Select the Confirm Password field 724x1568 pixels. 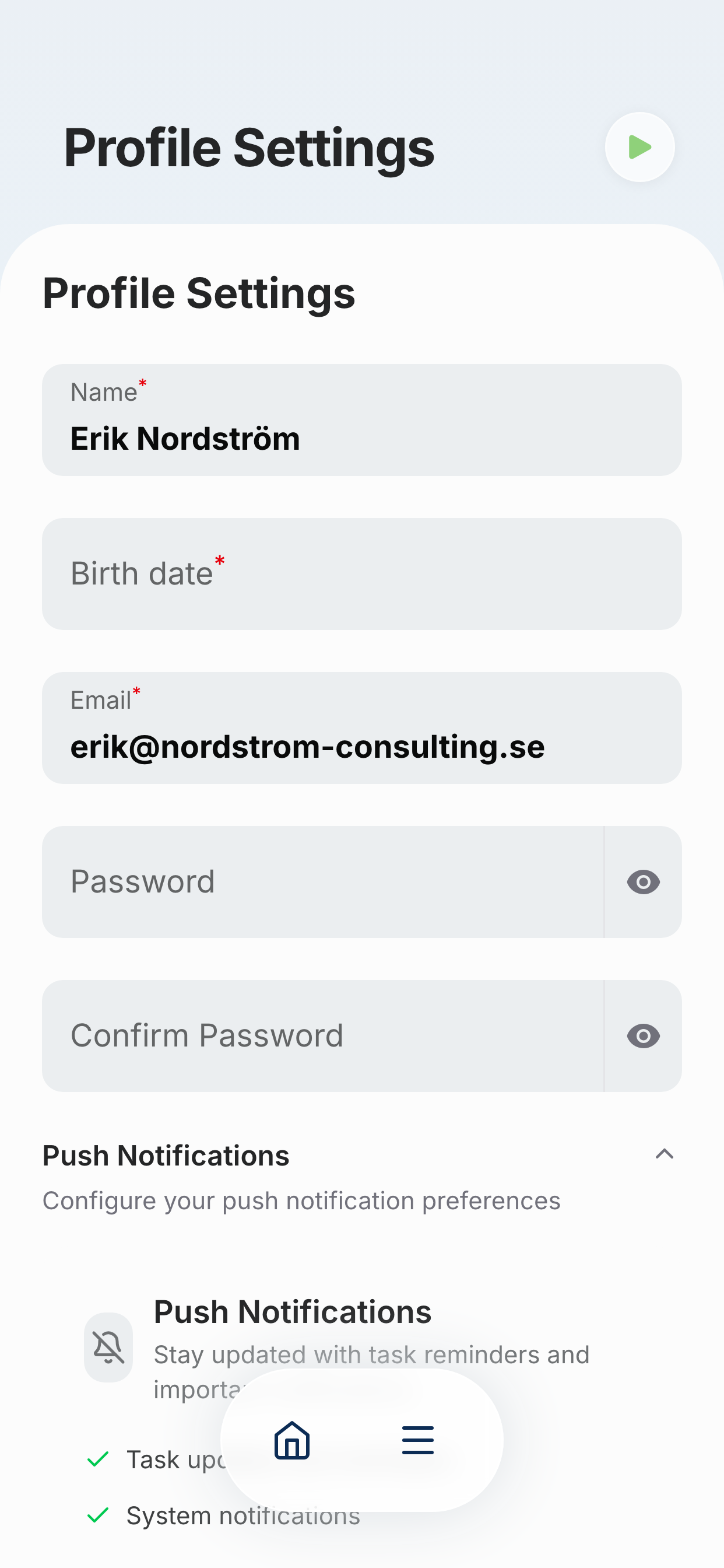click(322, 1036)
